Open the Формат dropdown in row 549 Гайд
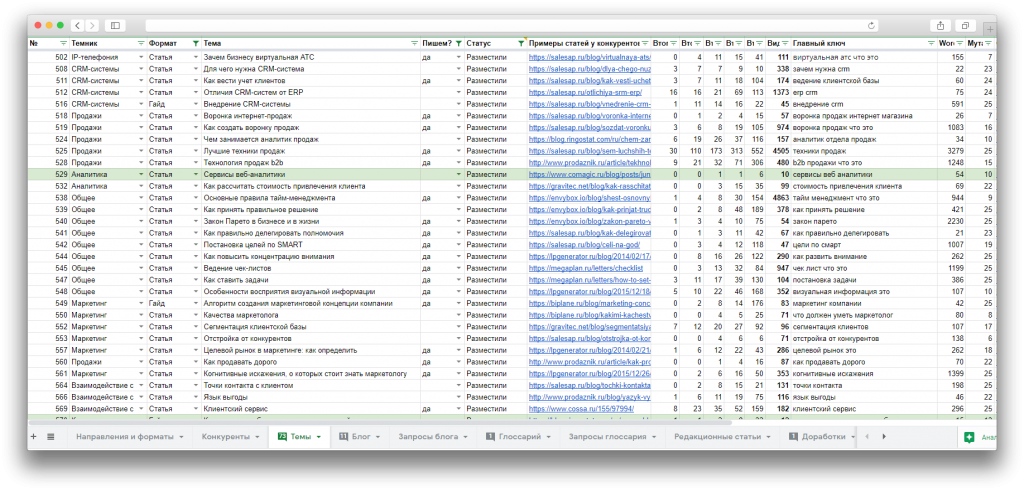 195,303
